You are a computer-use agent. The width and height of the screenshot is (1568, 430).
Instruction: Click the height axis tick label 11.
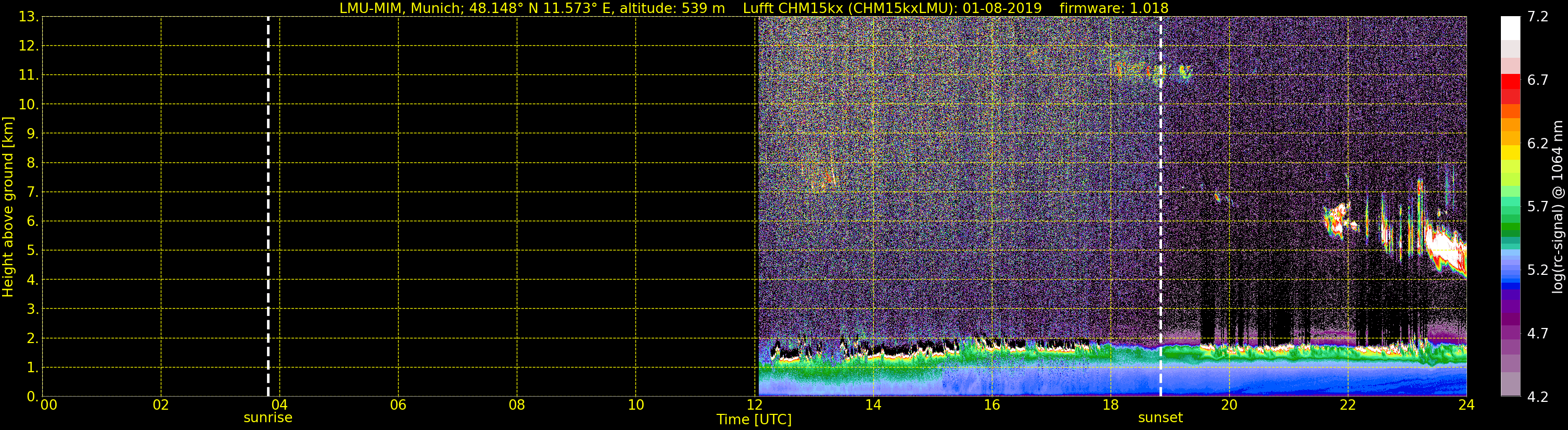(28, 75)
